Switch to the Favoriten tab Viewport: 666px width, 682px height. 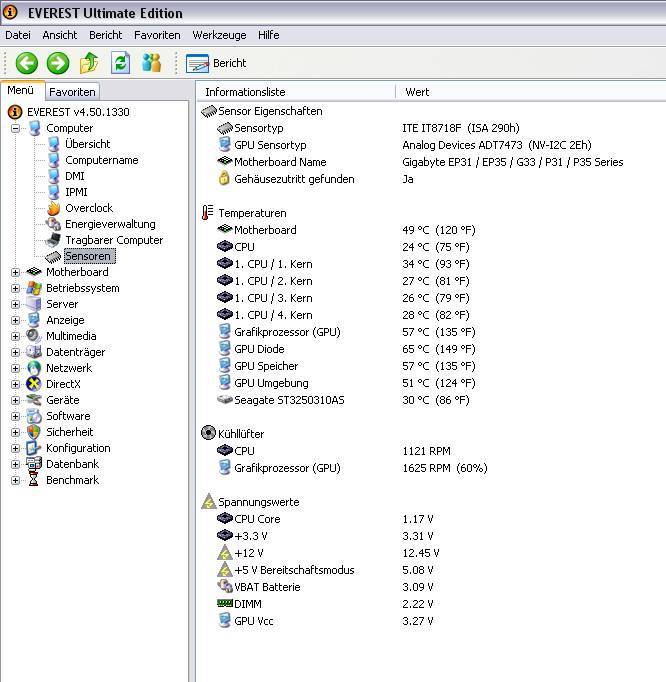click(72, 92)
